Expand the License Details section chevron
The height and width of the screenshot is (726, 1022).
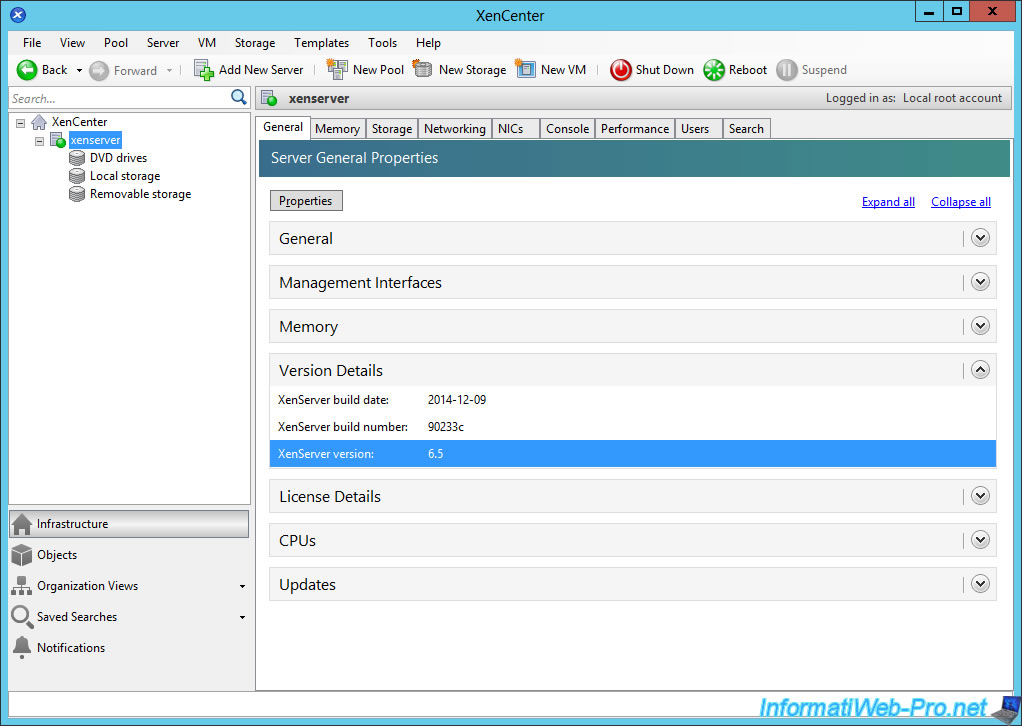[x=980, y=496]
